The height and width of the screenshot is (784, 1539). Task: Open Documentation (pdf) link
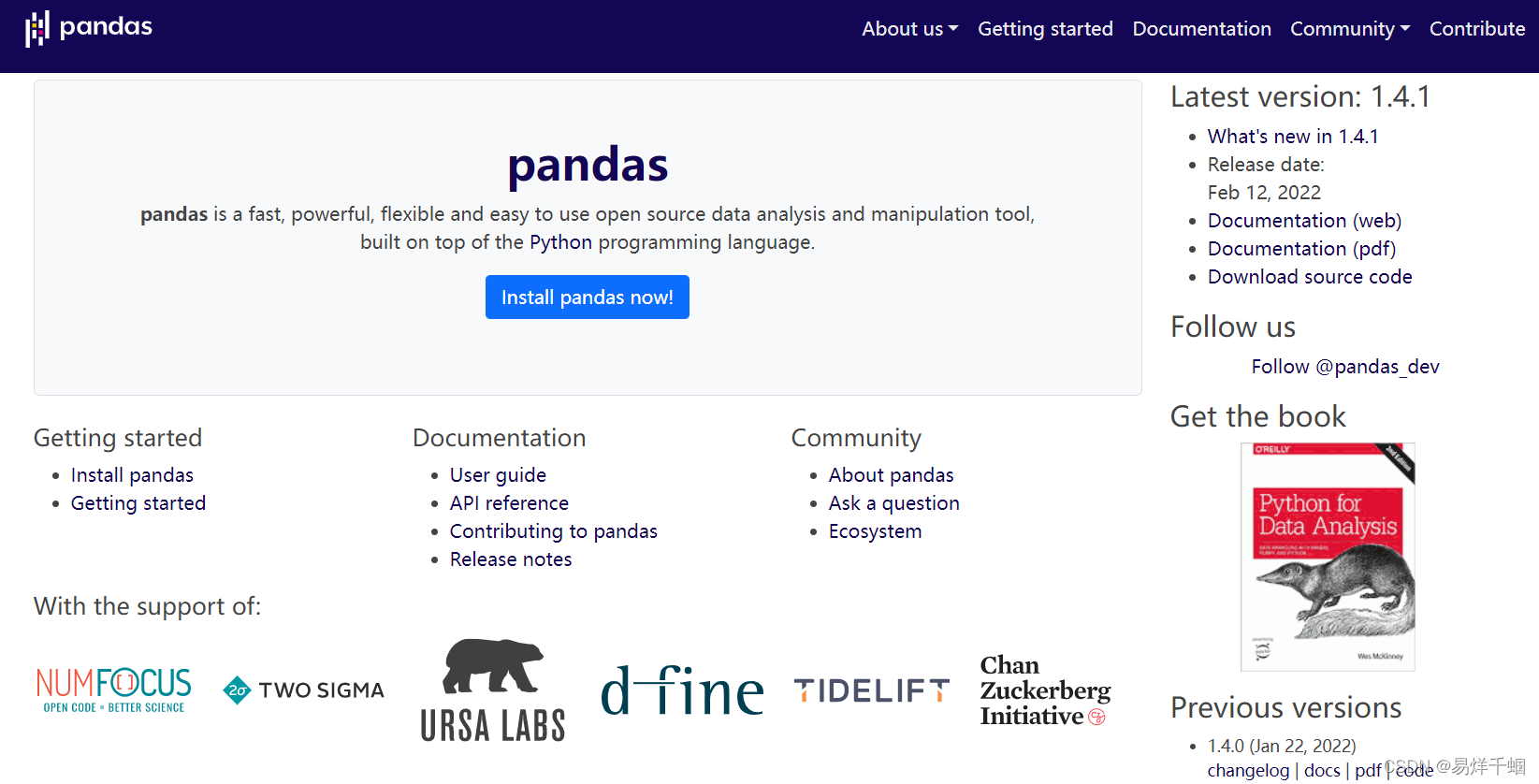tap(1301, 249)
